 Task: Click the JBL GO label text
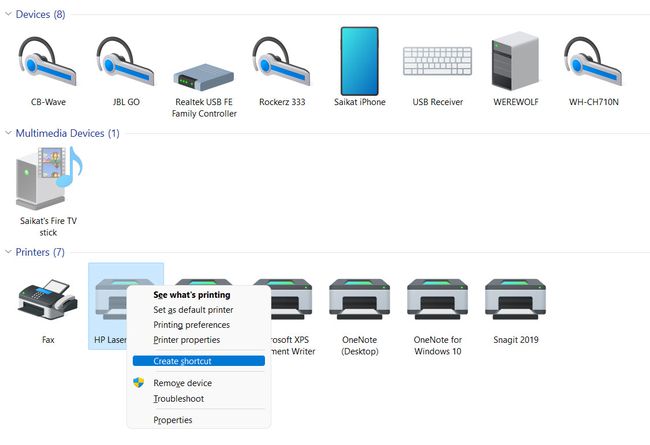[126, 102]
